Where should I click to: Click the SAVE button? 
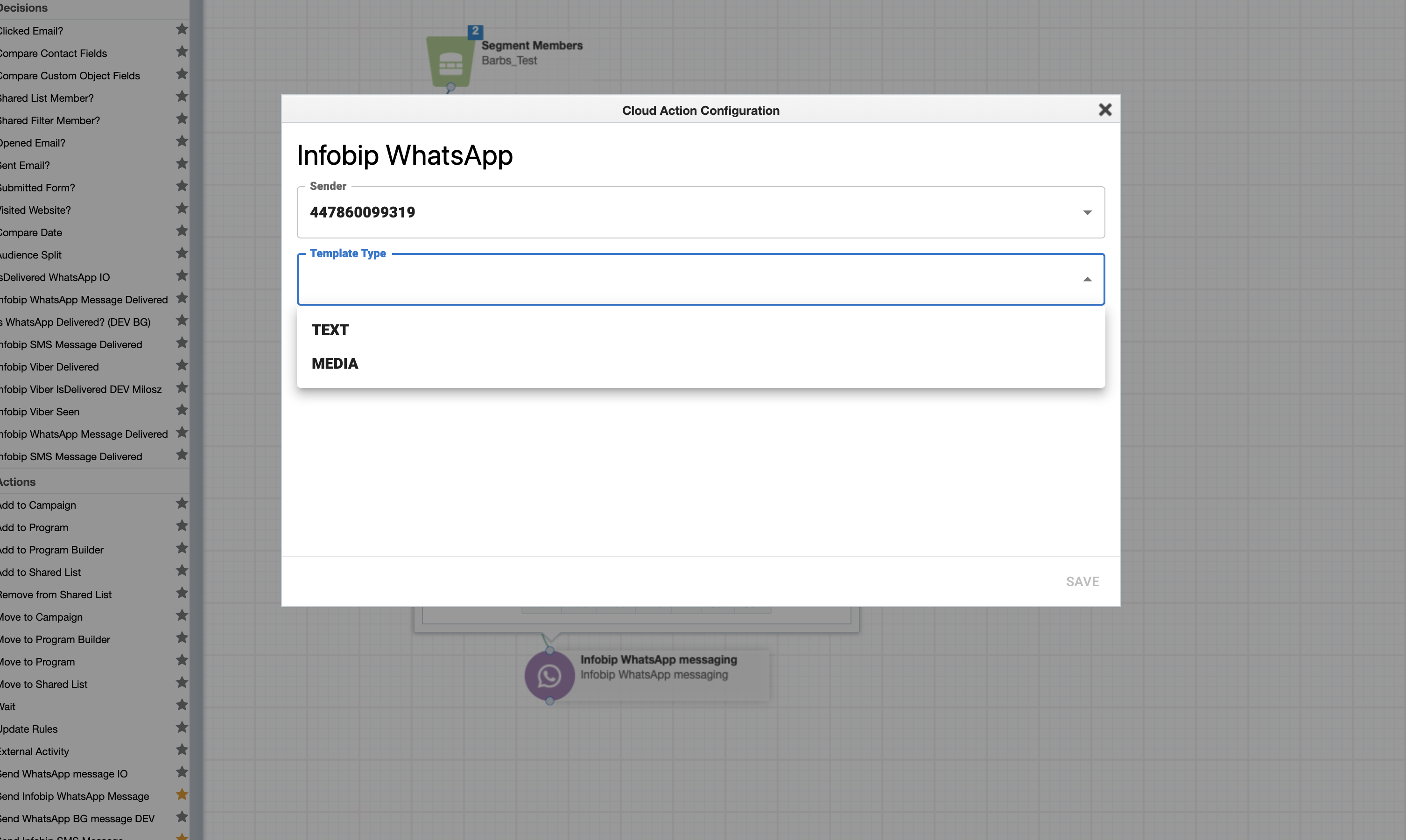(1082, 582)
